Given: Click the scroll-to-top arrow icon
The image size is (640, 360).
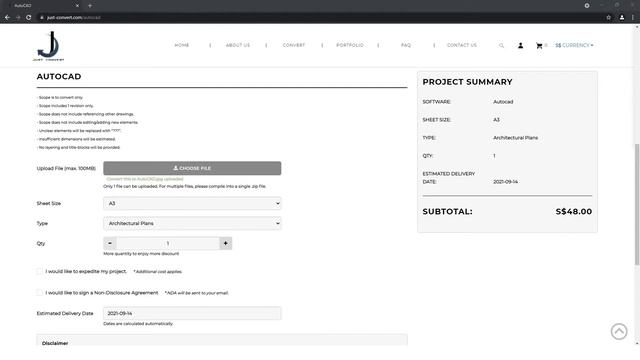Looking at the screenshot, I should (619, 331).
